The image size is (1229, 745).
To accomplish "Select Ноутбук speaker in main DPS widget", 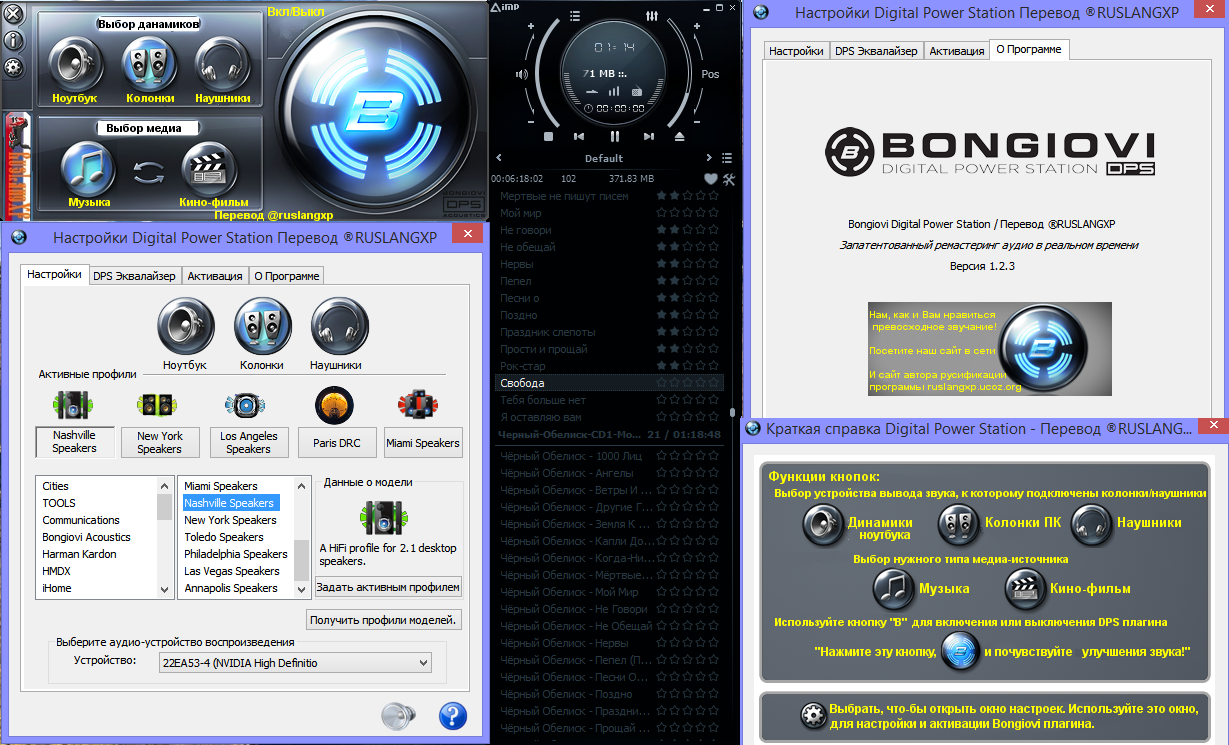I will tap(75, 66).
